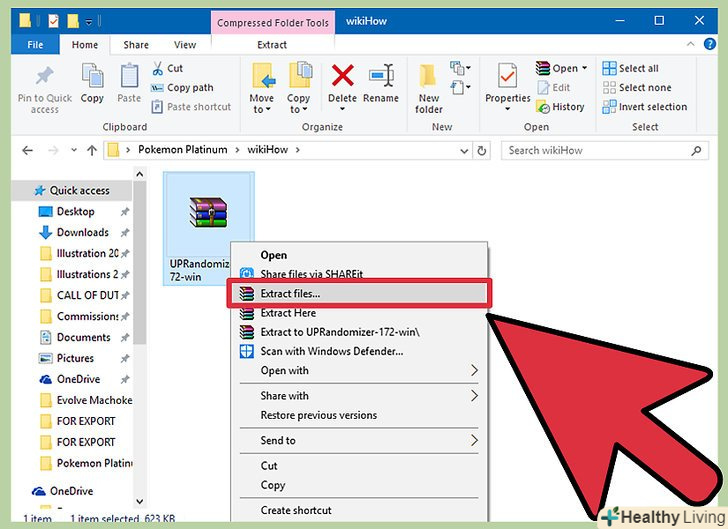This screenshot has width=728, height=529.
Task: Refresh the current folder view
Action: click(x=482, y=150)
